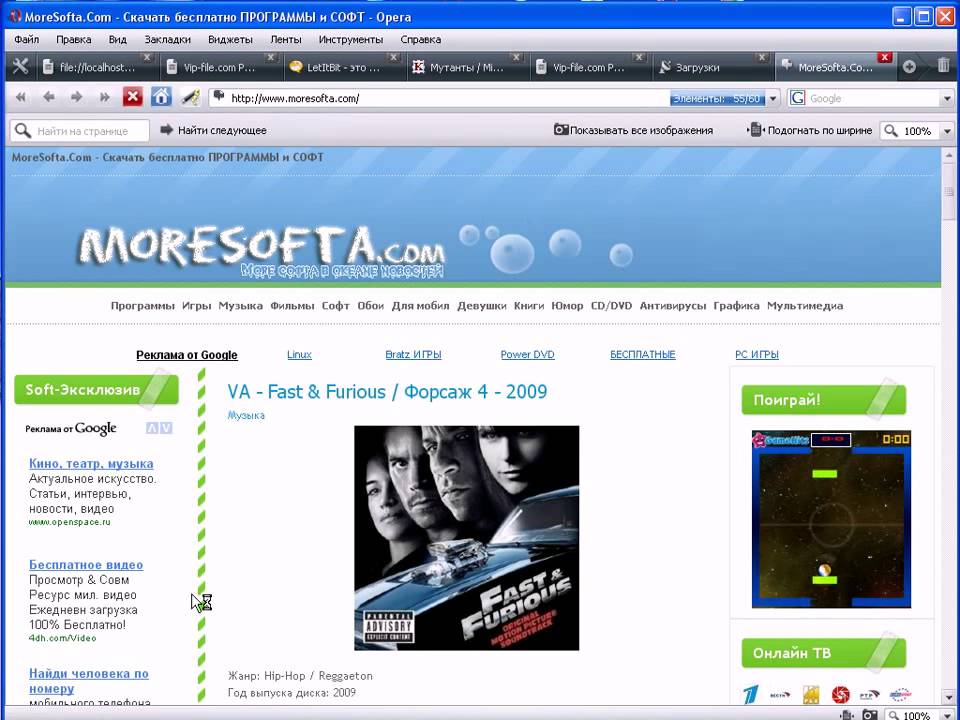The image size is (960, 720).
Task: Open the Ленты menu
Action: coord(286,39)
